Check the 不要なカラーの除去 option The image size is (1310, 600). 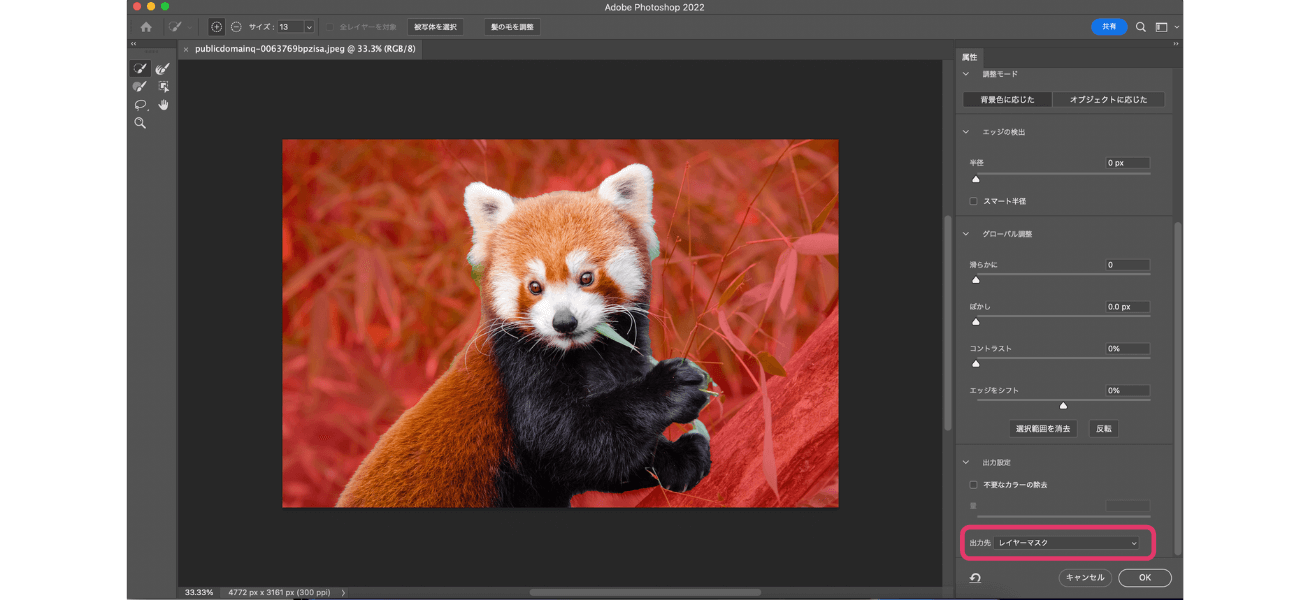(974, 485)
